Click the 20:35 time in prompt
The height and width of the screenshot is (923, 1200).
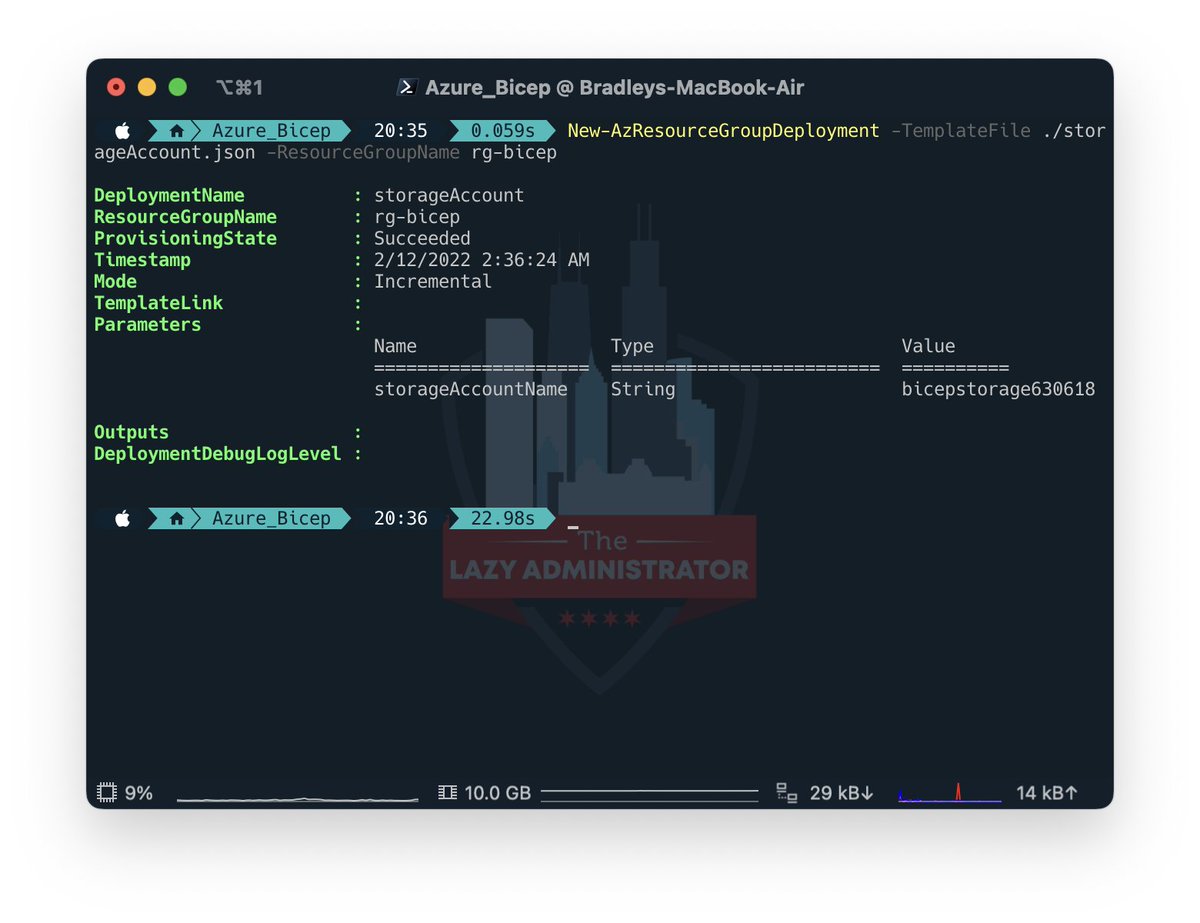point(401,131)
